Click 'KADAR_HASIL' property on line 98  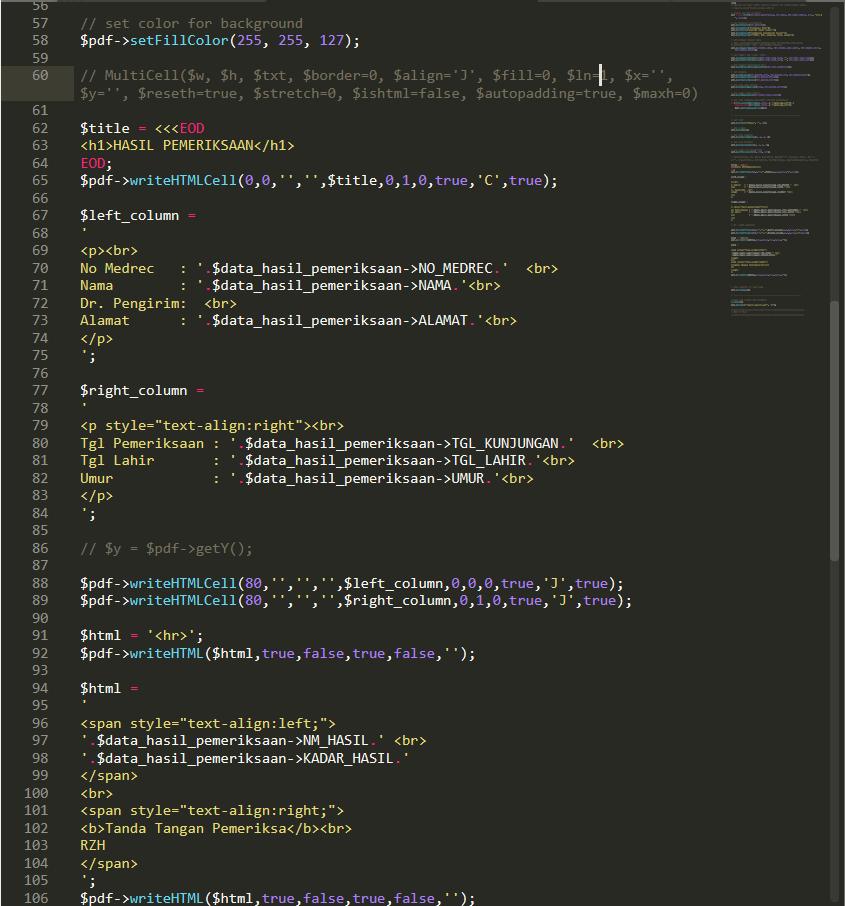tap(348, 758)
